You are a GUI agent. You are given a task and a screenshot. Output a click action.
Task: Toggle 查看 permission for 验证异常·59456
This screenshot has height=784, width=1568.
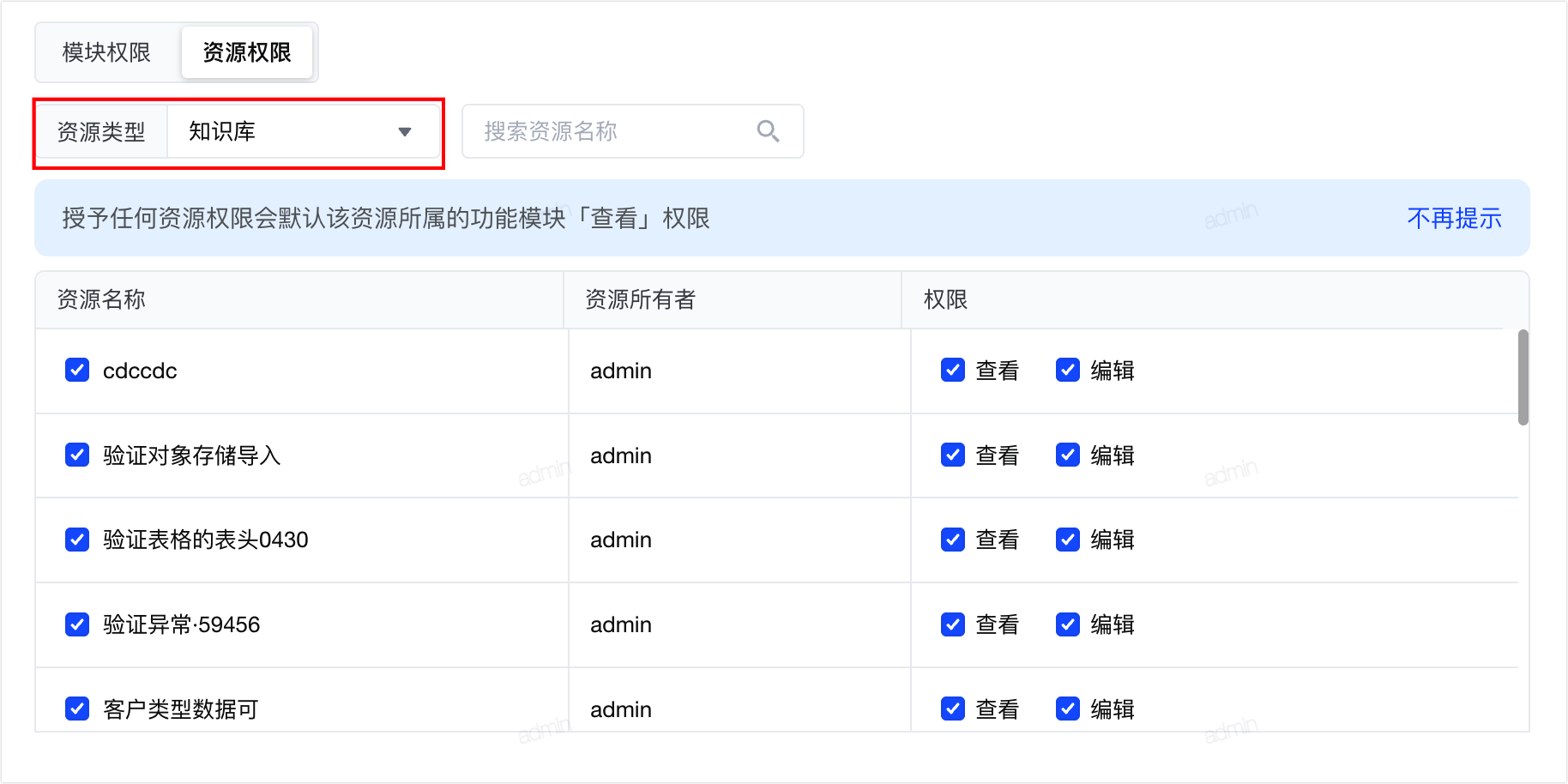coord(953,624)
